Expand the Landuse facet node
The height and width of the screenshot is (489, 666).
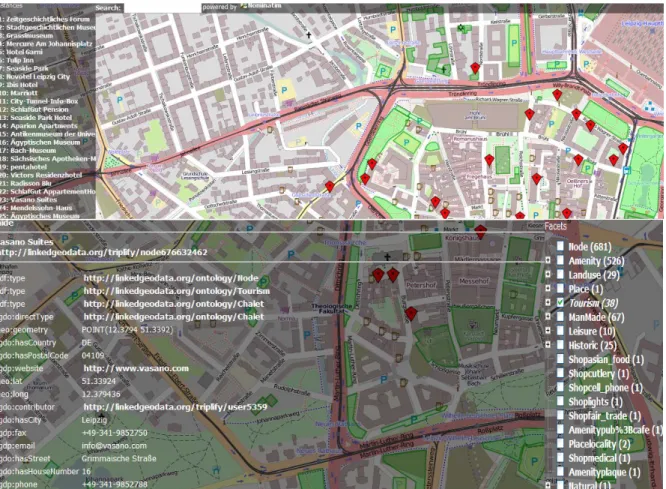coord(548,274)
